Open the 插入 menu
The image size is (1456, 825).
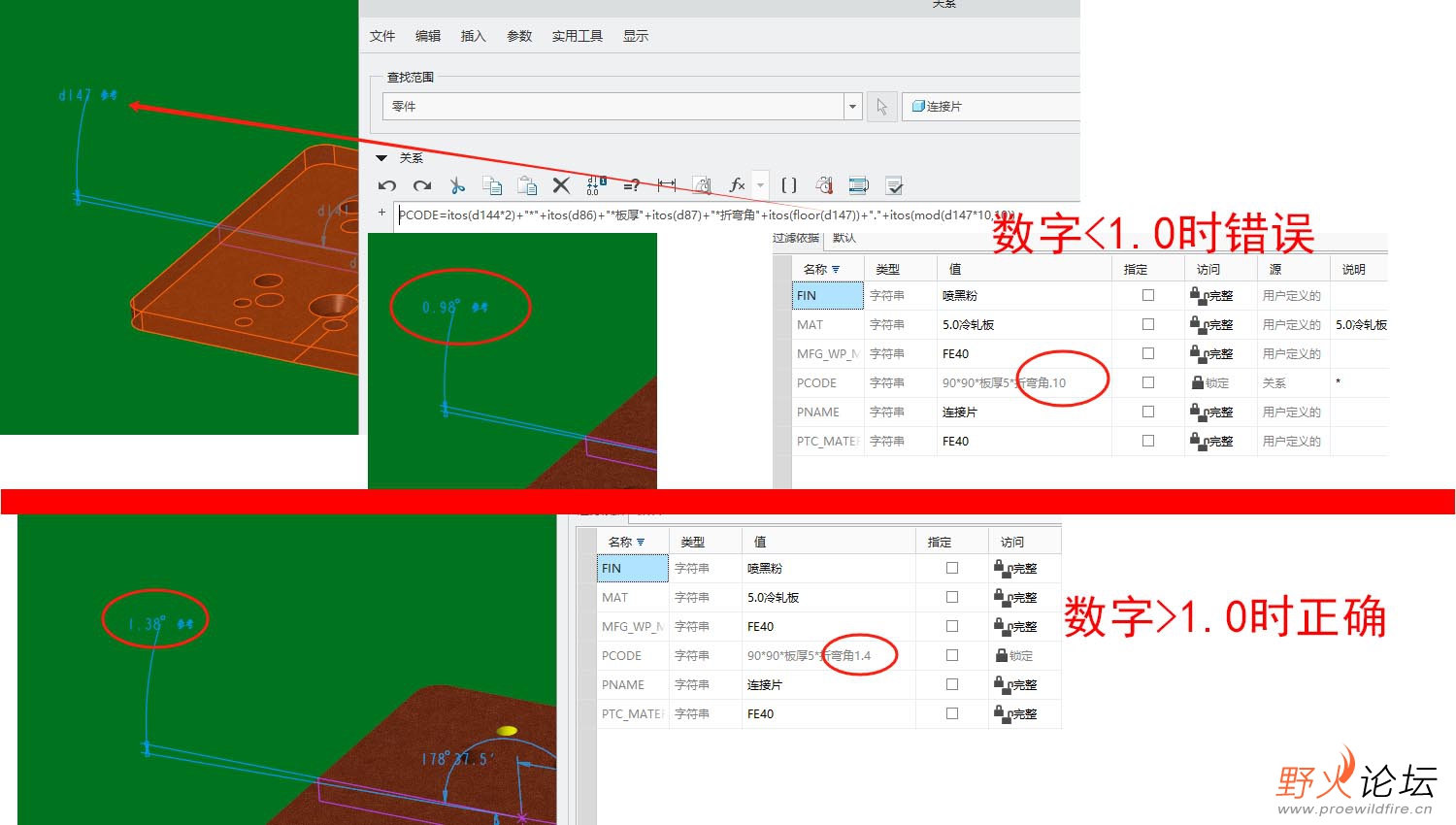(474, 36)
